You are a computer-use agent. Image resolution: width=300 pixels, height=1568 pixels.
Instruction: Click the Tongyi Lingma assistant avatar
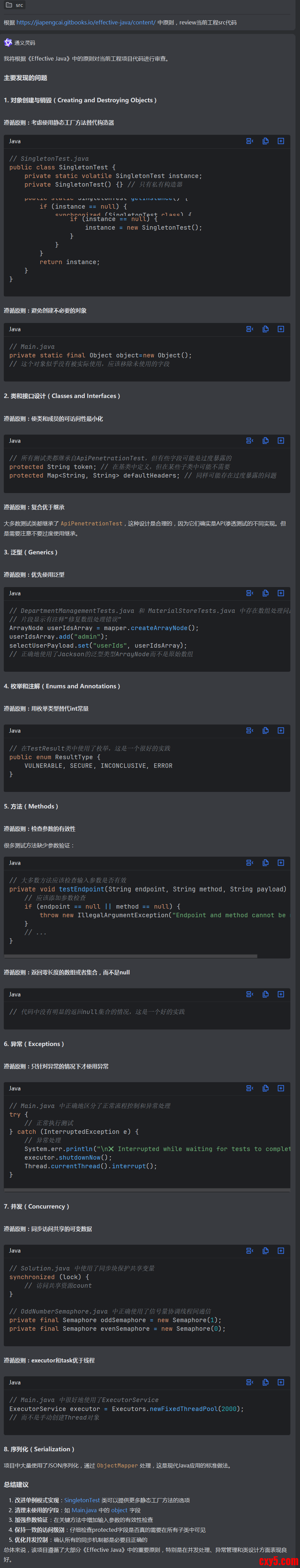click(x=8, y=43)
